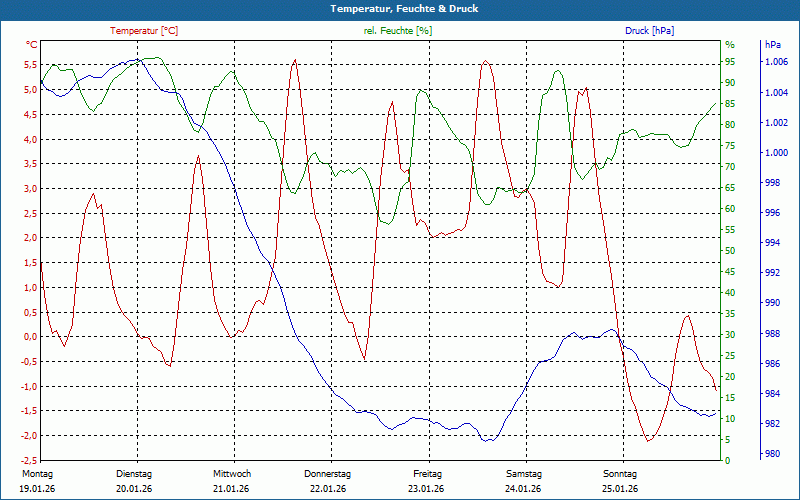Select the blue Druck [hPa] legend label
Viewport: 800px width, 500px height.
[x=649, y=31]
